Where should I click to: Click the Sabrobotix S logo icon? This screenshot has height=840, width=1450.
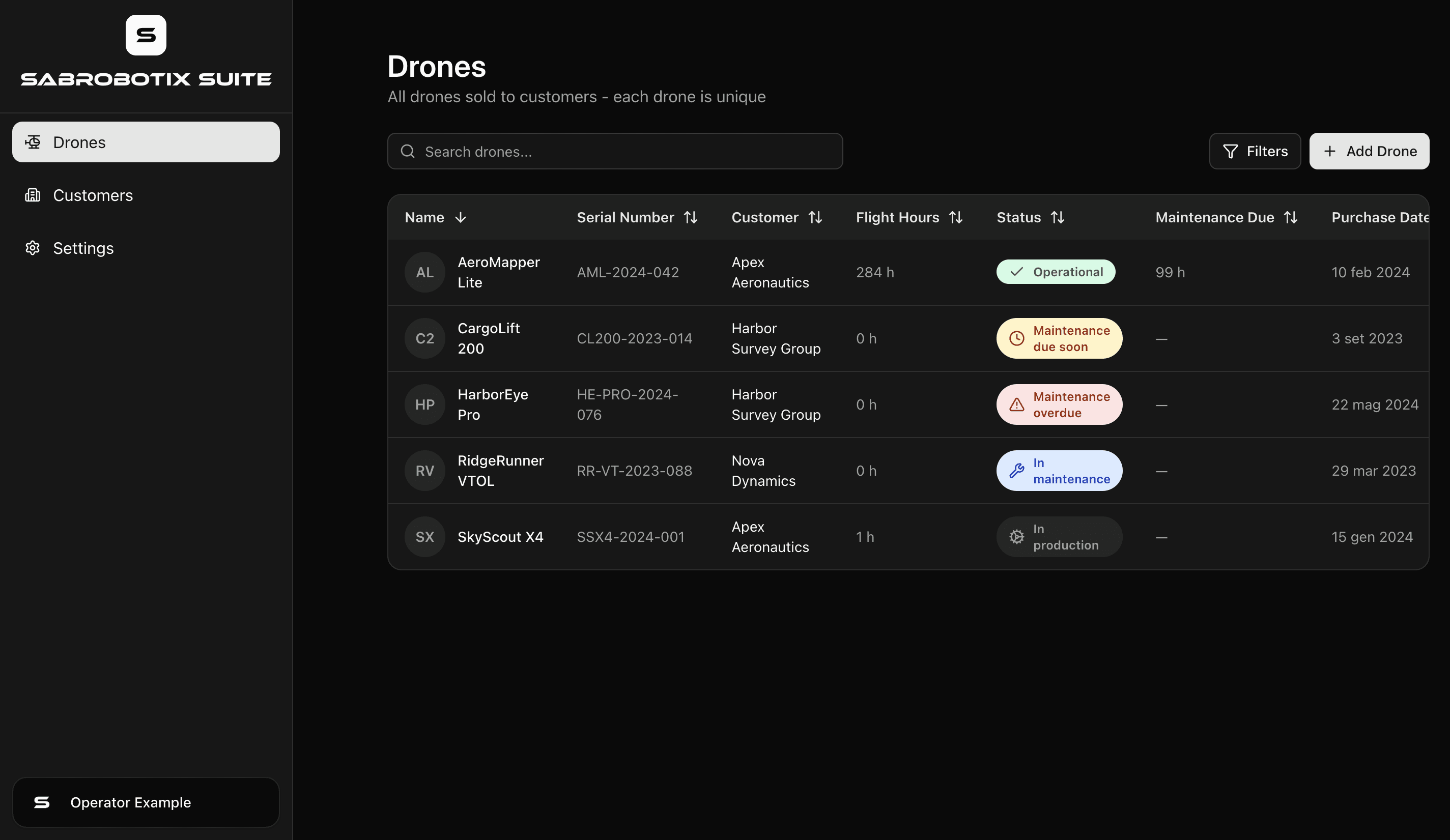click(146, 35)
